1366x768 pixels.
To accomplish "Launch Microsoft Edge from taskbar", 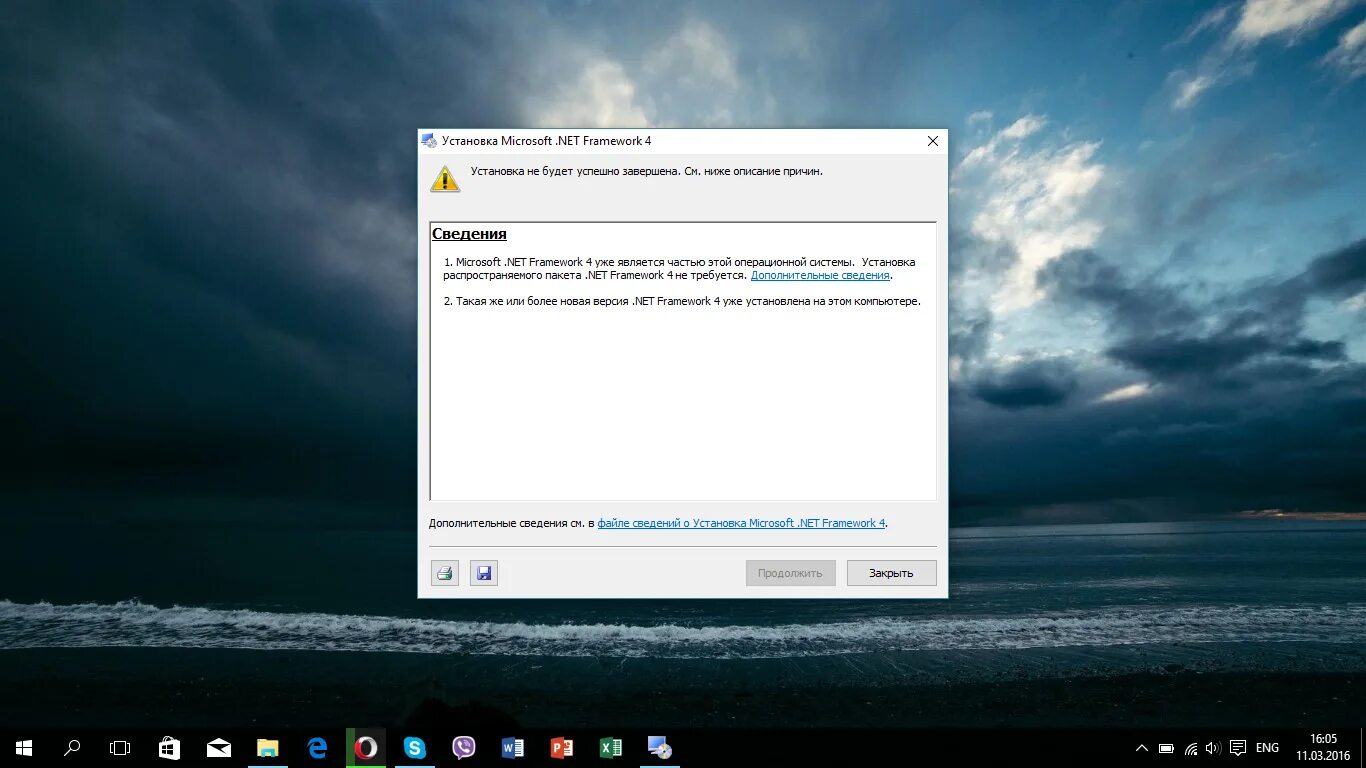I will 317,748.
